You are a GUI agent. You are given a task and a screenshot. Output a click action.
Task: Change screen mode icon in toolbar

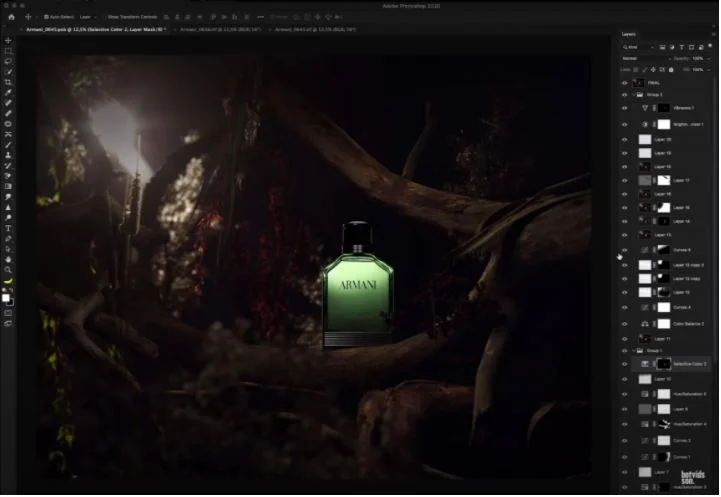tap(8, 324)
